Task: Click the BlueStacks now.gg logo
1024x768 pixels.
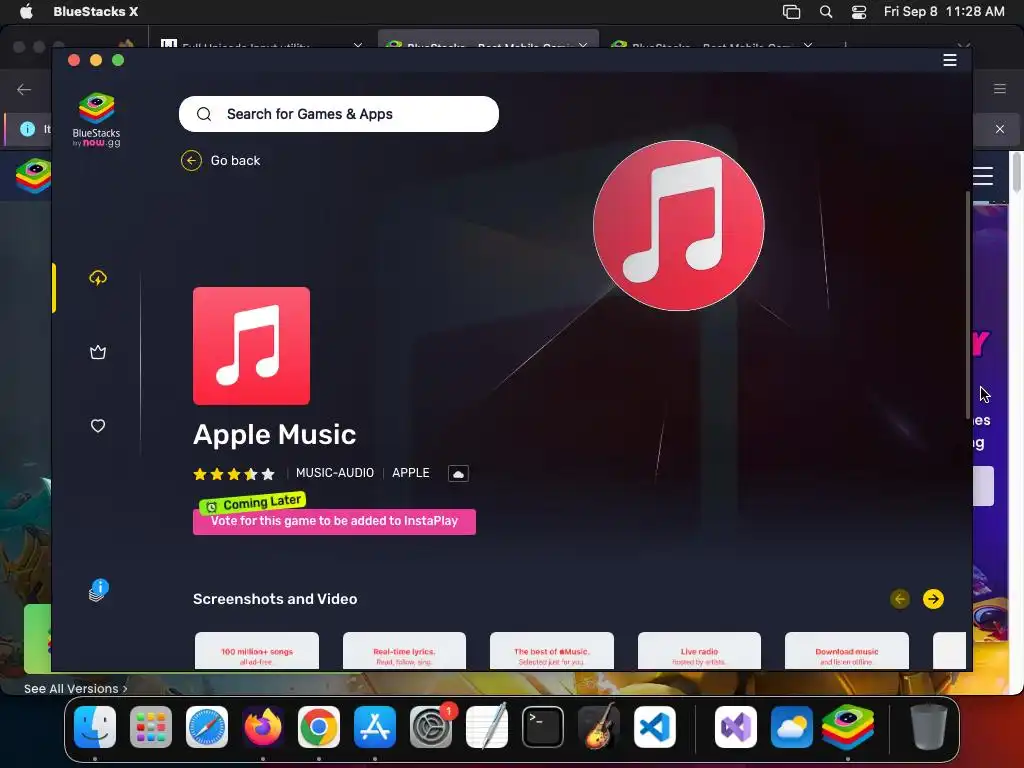Action: [x=97, y=120]
